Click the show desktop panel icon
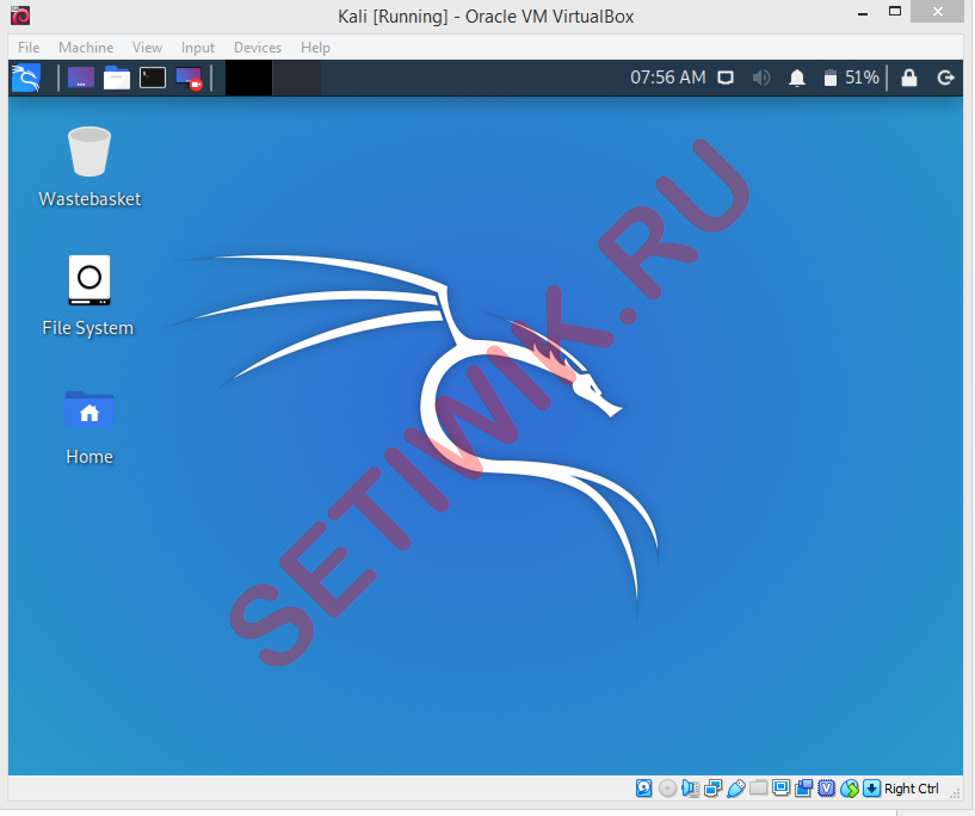 pyautogui.click(x=81, y=78)
